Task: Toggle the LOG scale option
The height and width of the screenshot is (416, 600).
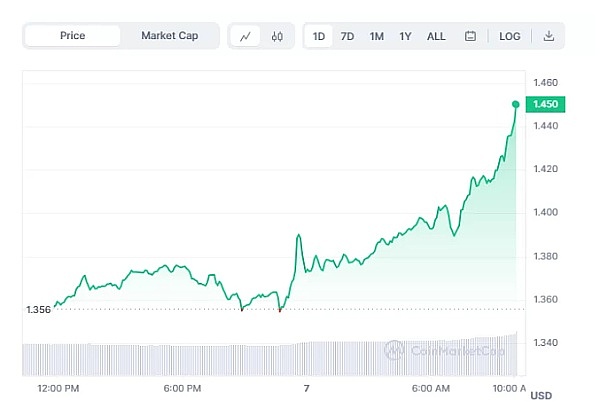Action: pos(510,37)
